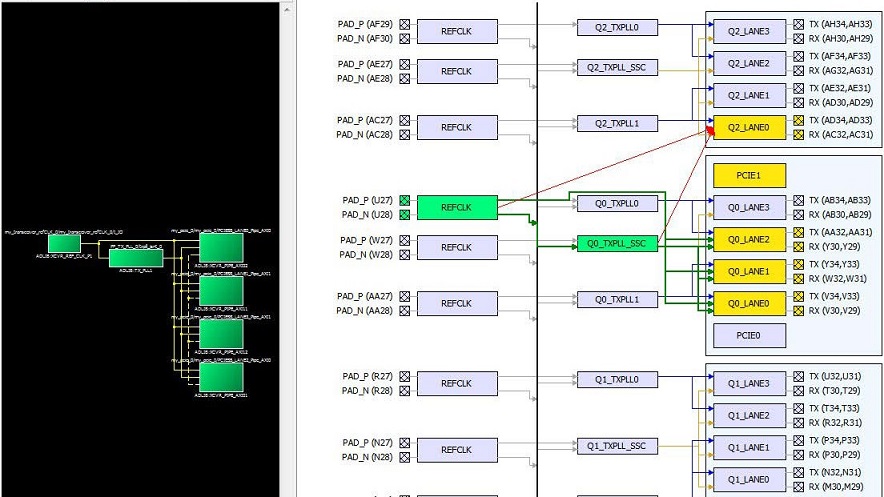Select the highlighted green REFCLK block
884x497 pixels.
pos(455,207)
